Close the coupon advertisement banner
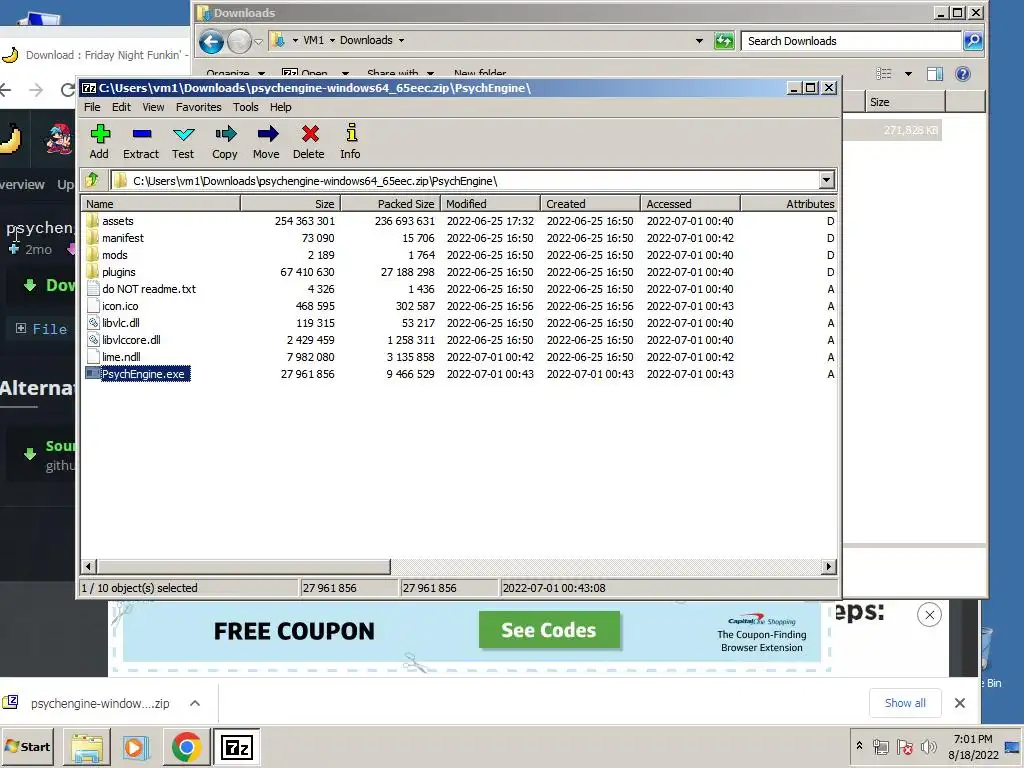The height and width of the screenshot is (768, 1024). coord(929,615)
